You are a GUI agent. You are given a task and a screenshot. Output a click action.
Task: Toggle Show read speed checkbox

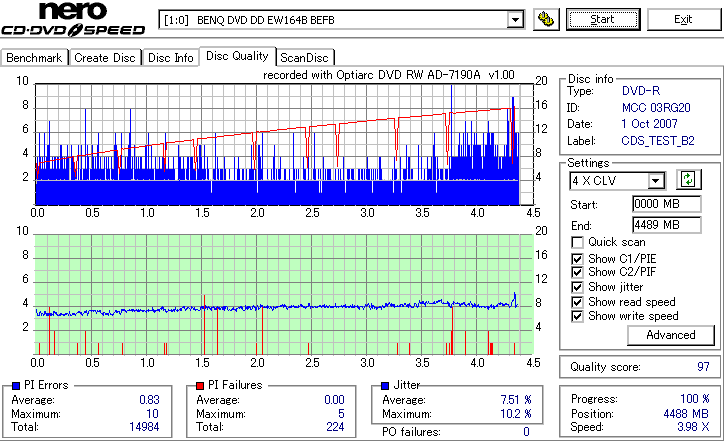[x=577, y=302]
